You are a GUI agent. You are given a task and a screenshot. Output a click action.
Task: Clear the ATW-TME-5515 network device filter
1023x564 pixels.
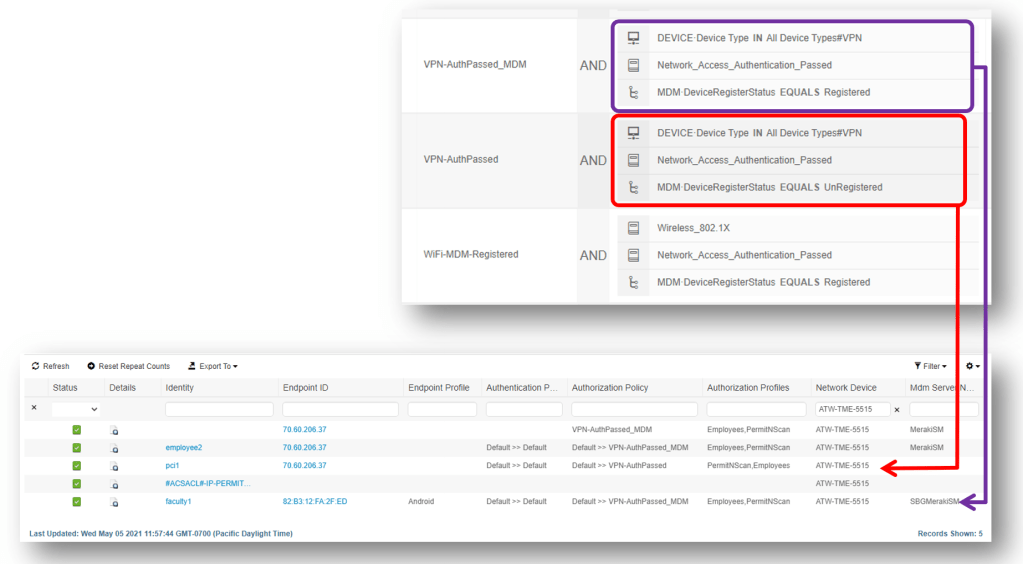click(x=897, y=409)
